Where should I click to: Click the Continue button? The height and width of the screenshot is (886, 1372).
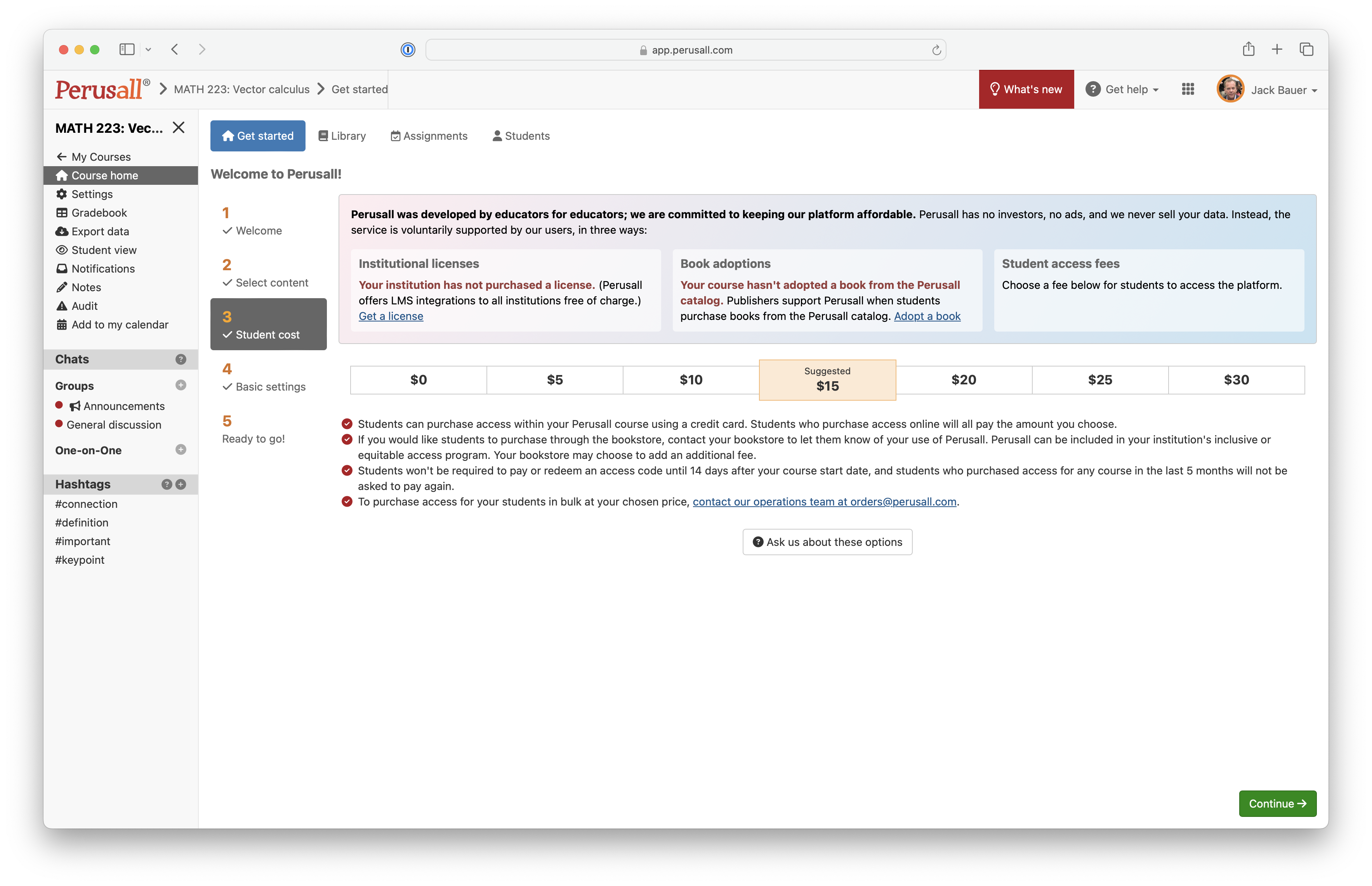(1278, 803)
